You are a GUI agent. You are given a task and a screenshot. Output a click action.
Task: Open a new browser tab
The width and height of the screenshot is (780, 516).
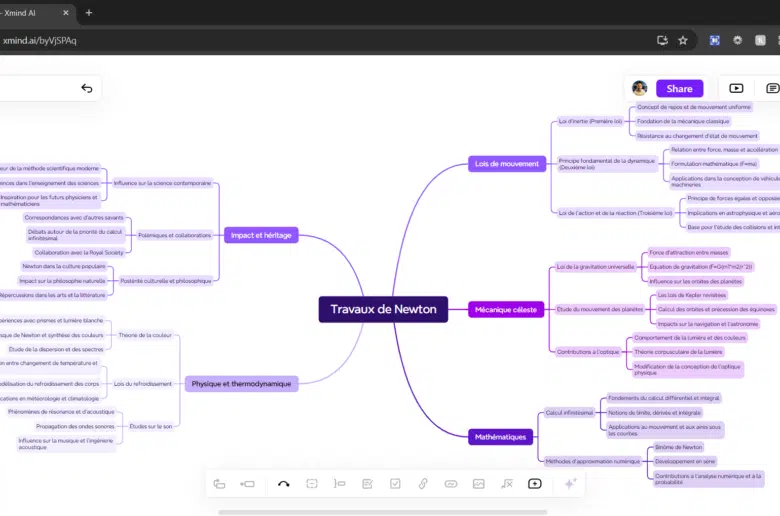(x=89, y=13)
